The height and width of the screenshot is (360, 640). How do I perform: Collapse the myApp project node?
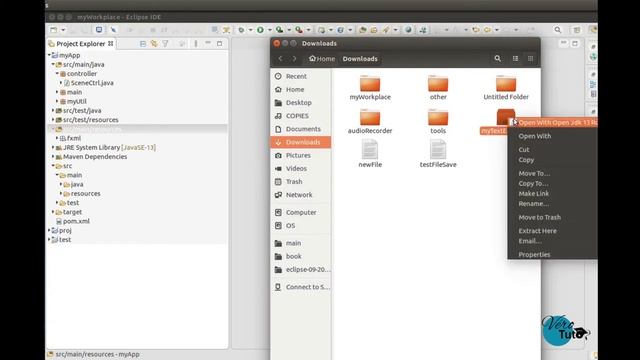49,55
